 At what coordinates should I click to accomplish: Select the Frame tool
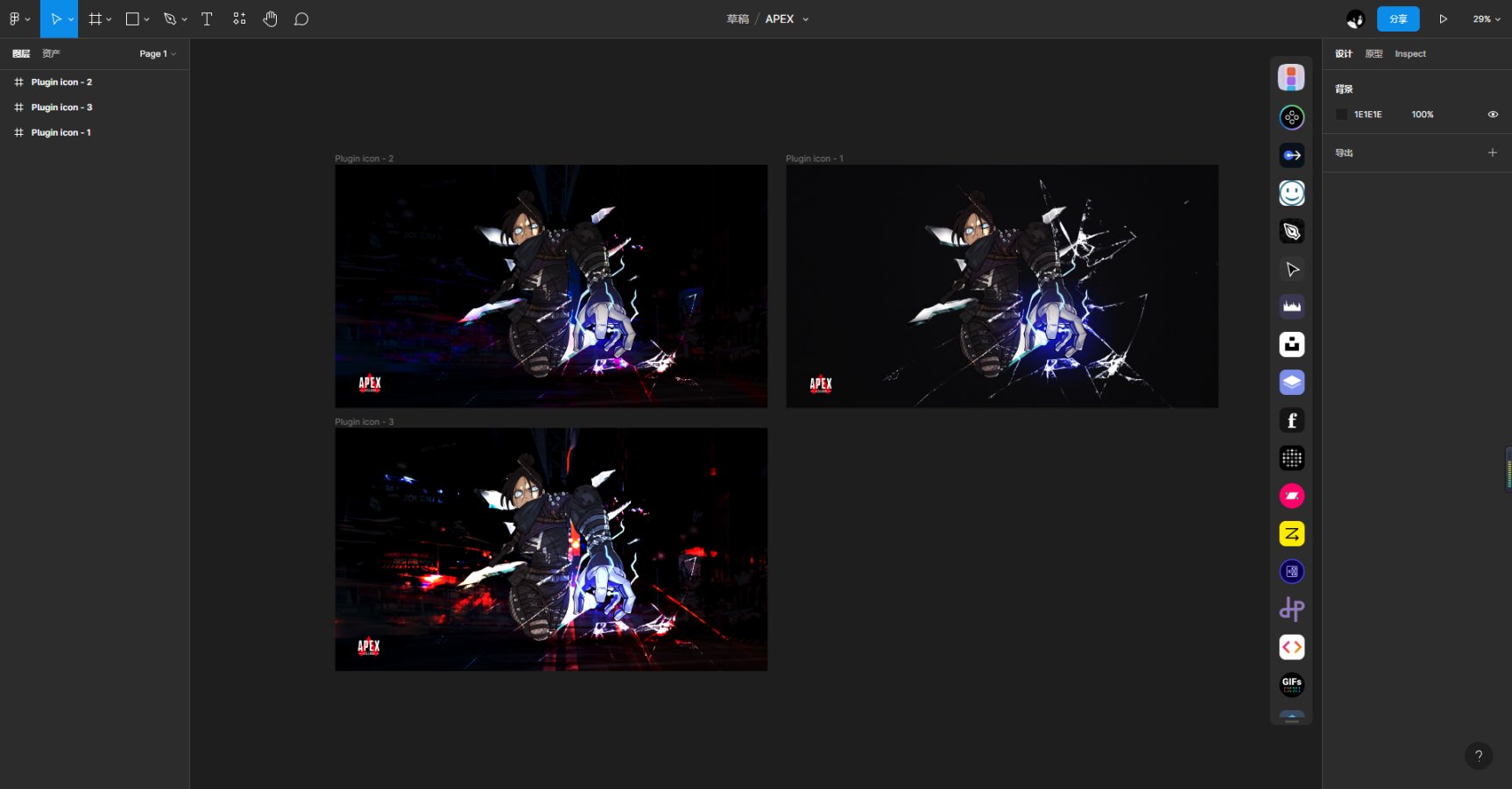point(95,18)
